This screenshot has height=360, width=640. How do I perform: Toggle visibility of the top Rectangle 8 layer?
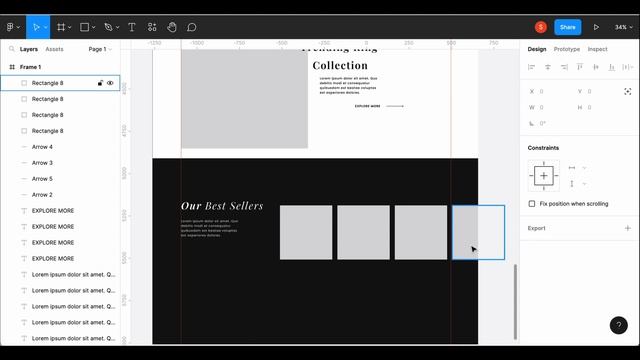click(x=110, y=83)
